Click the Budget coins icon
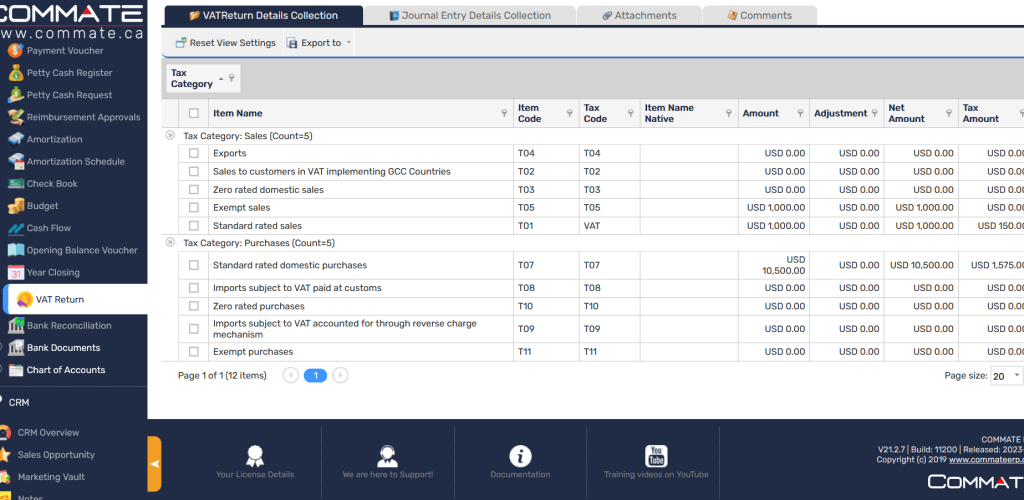Viewport: 1024px width, 500px height. (x=16, y=206)
